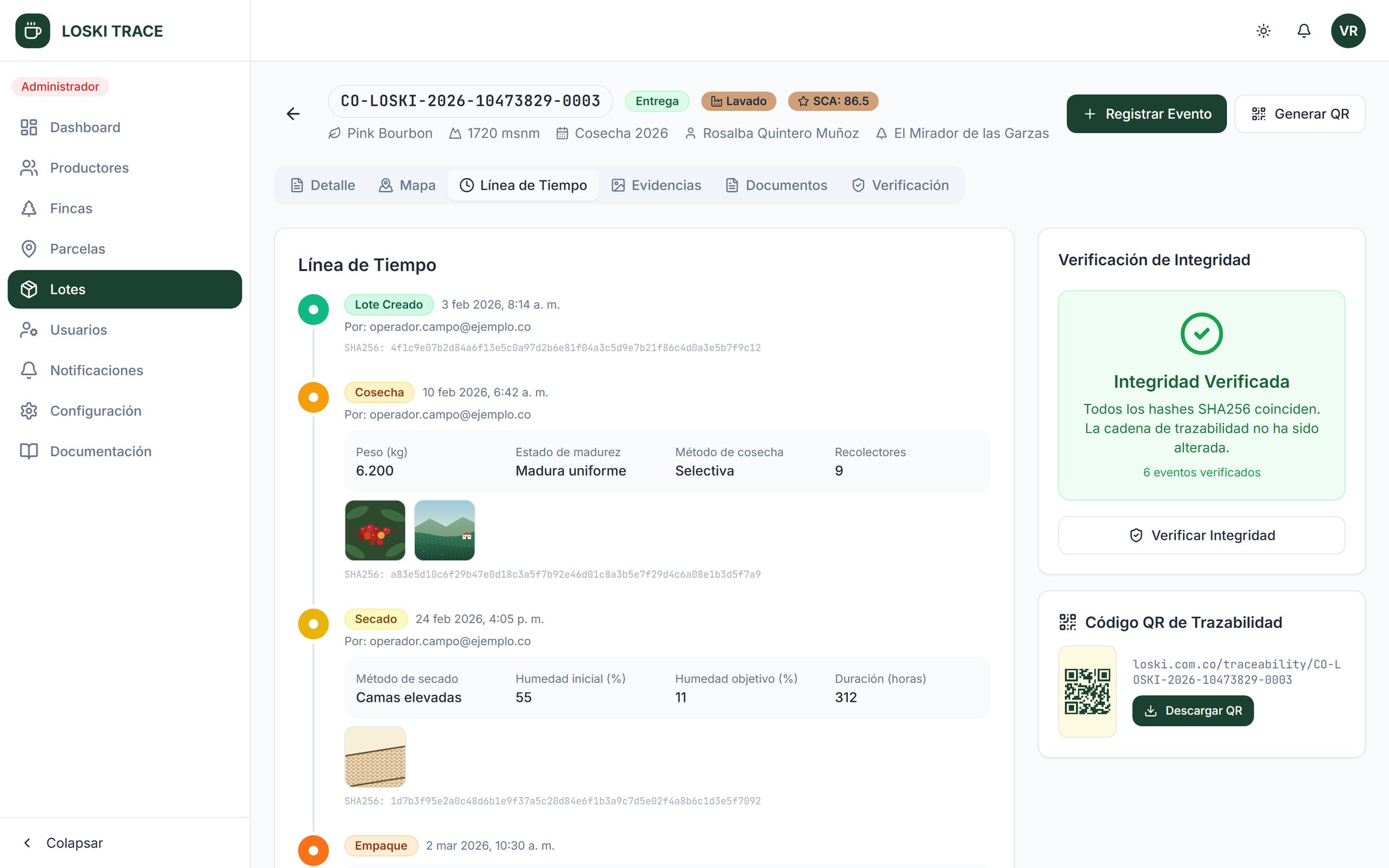The width and height of the screenshot is (1389, 868).
Task: Open Configuración settings in the sidebar
Action: (124, 411)
